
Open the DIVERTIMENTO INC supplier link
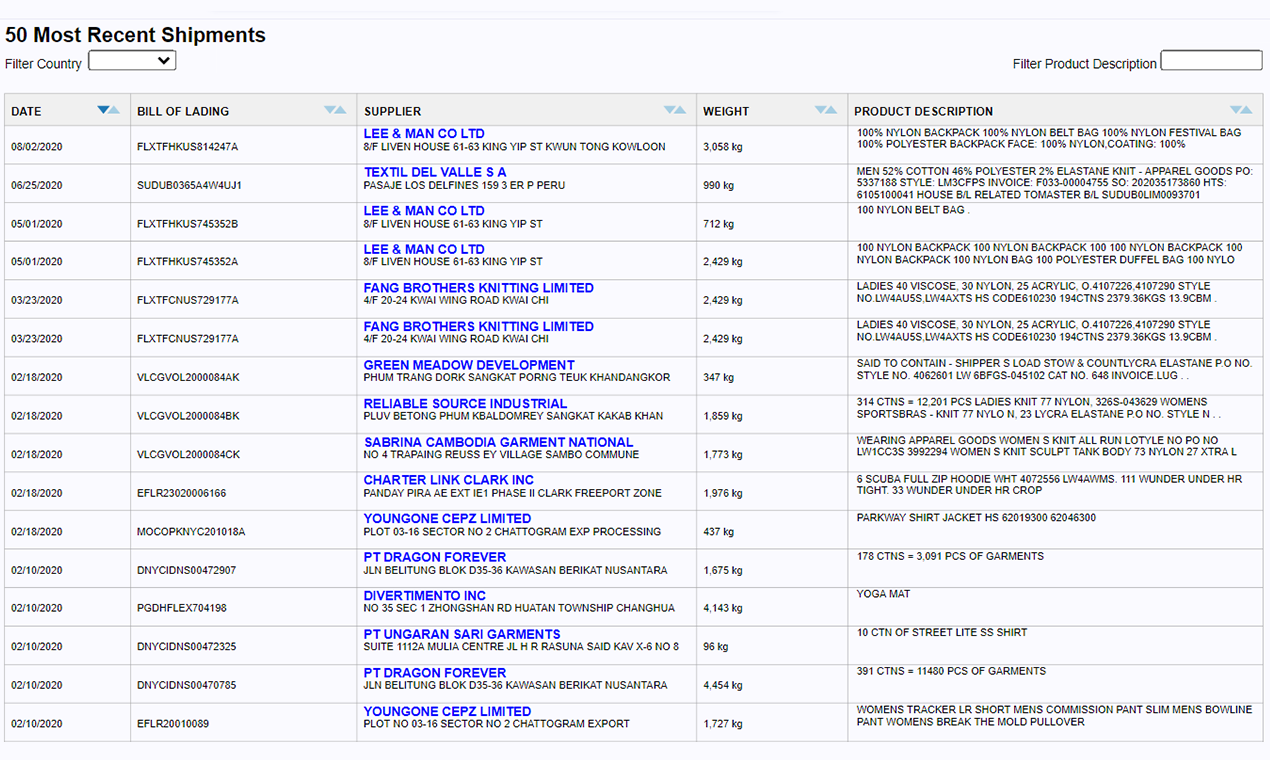pos(425,596)
